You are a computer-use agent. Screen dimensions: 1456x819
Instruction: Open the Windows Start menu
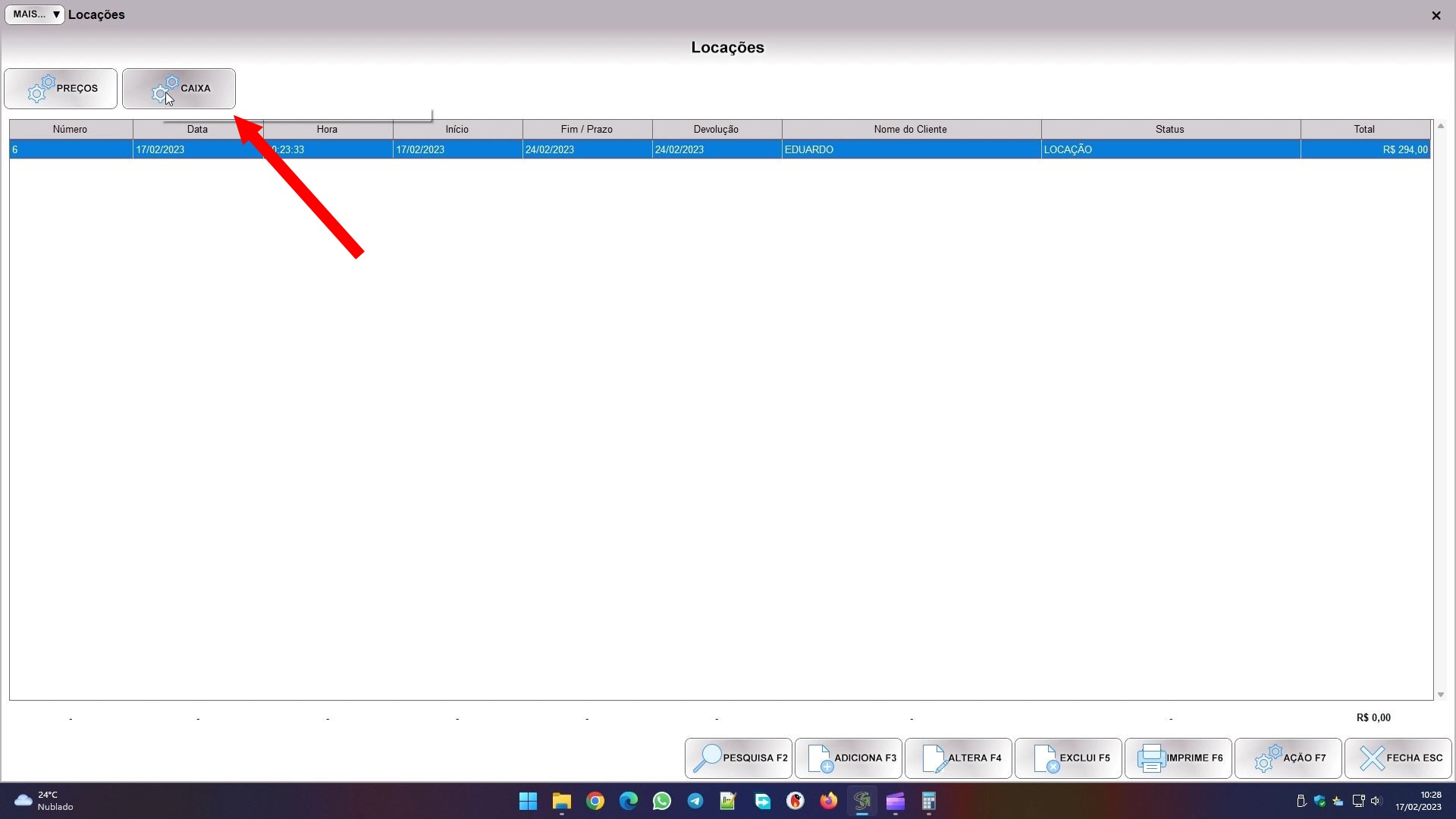click(528, 801)
